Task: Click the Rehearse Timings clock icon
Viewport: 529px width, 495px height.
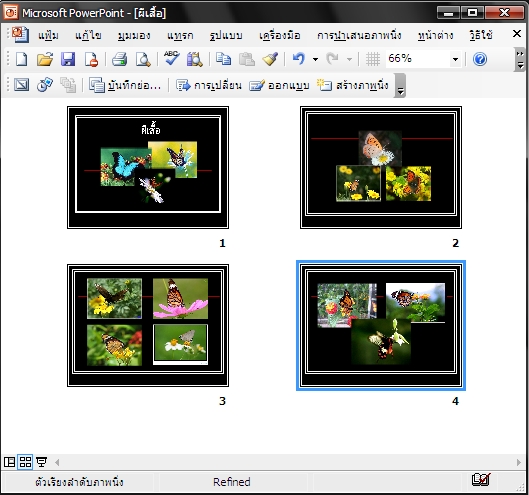Action: [45, 85]
